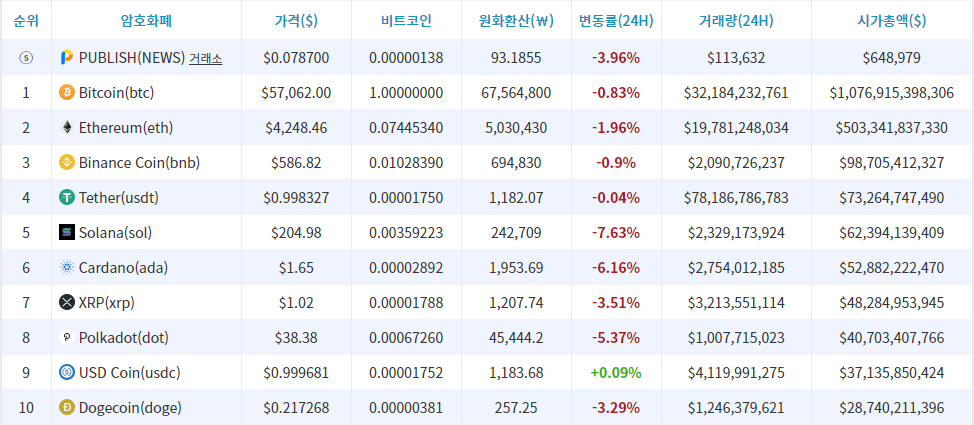Viewport: 974px width, 425px height.
Task: Click the Ethereum won value 5,030,430
Action: 516,128
